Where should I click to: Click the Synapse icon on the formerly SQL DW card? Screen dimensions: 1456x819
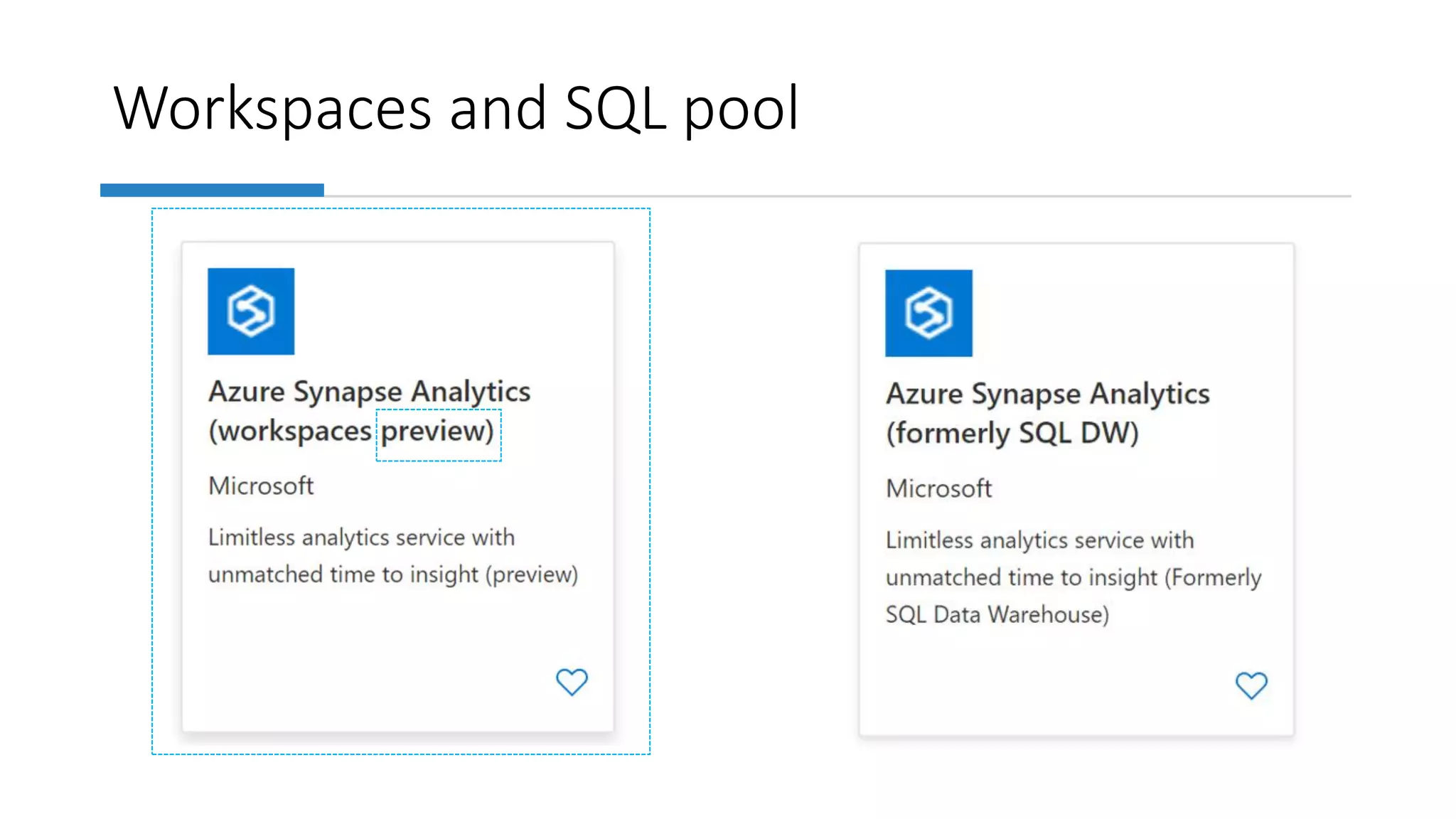click(928, 313)
